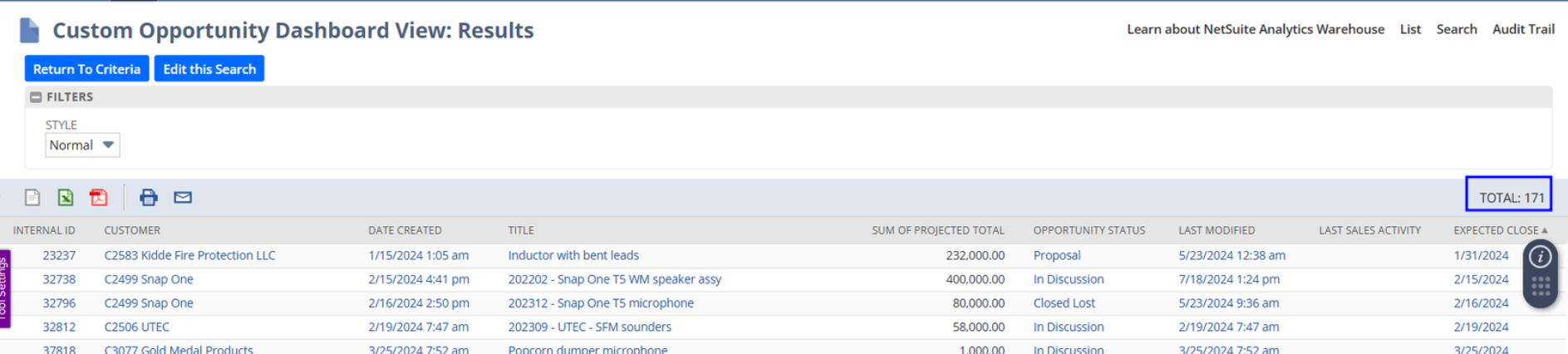Open customer C2583 Kidde Fire Protection LLC

(x=189, y=255)
